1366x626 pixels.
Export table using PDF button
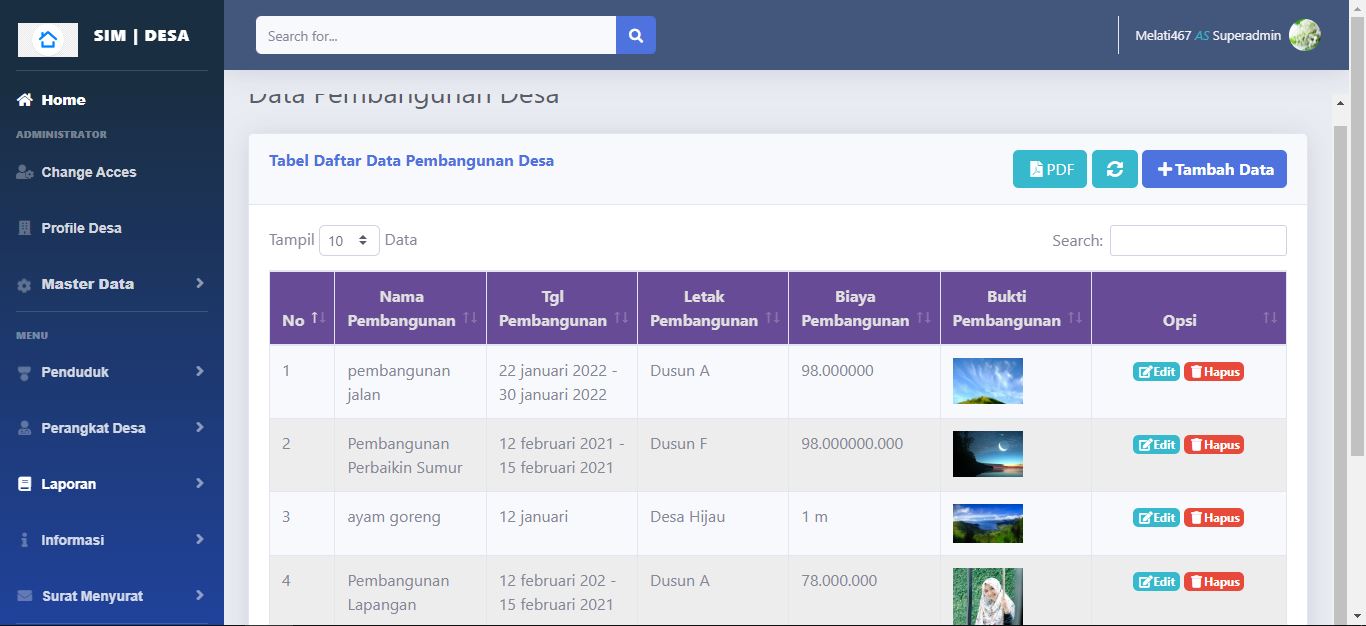[1049, 169]
